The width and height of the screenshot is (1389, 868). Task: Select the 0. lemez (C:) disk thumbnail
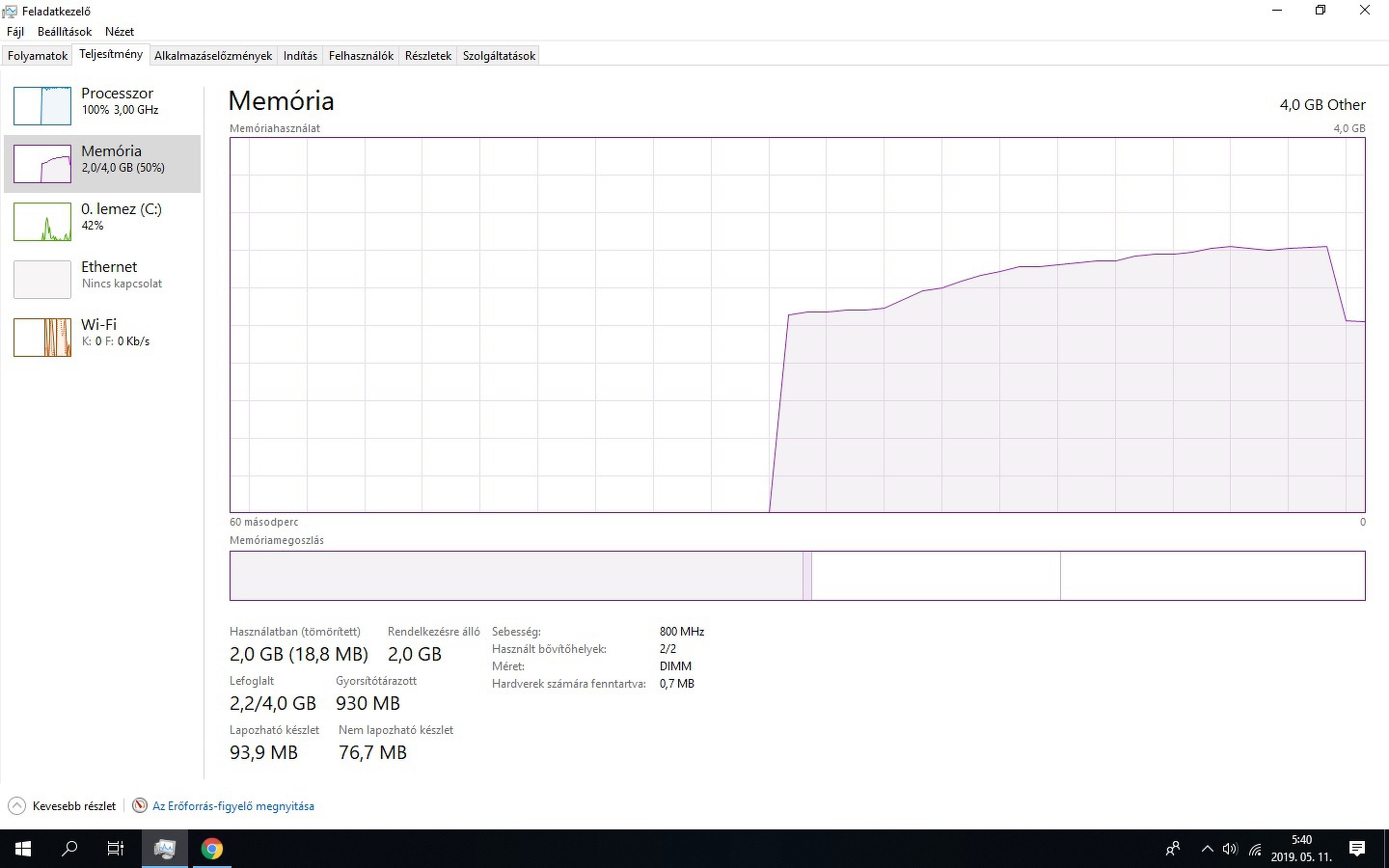(42, 222)
